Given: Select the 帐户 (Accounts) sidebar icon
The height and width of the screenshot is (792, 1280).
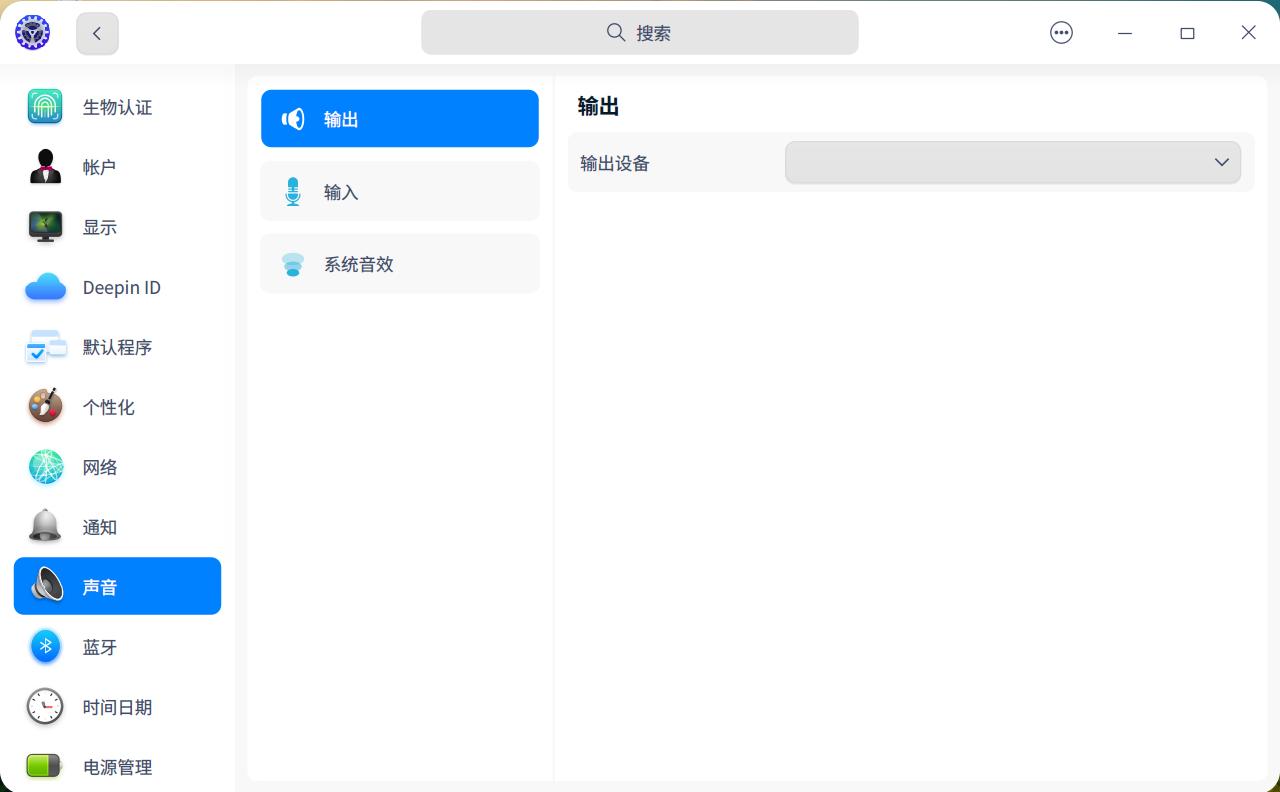Looking at the screenshot, I should click(x=45, y=166).
